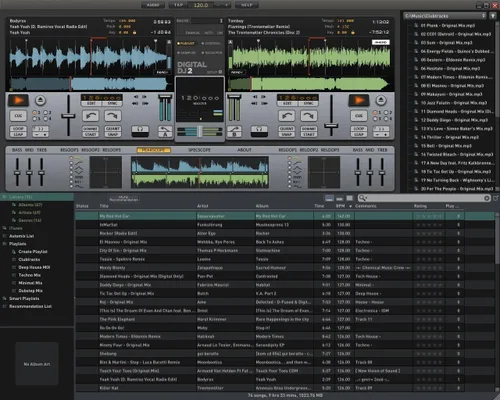This screenshot has width=500, height=400.
Task: Click Deck A's fast rewind seek icon
Action: (x=136, y=103)
